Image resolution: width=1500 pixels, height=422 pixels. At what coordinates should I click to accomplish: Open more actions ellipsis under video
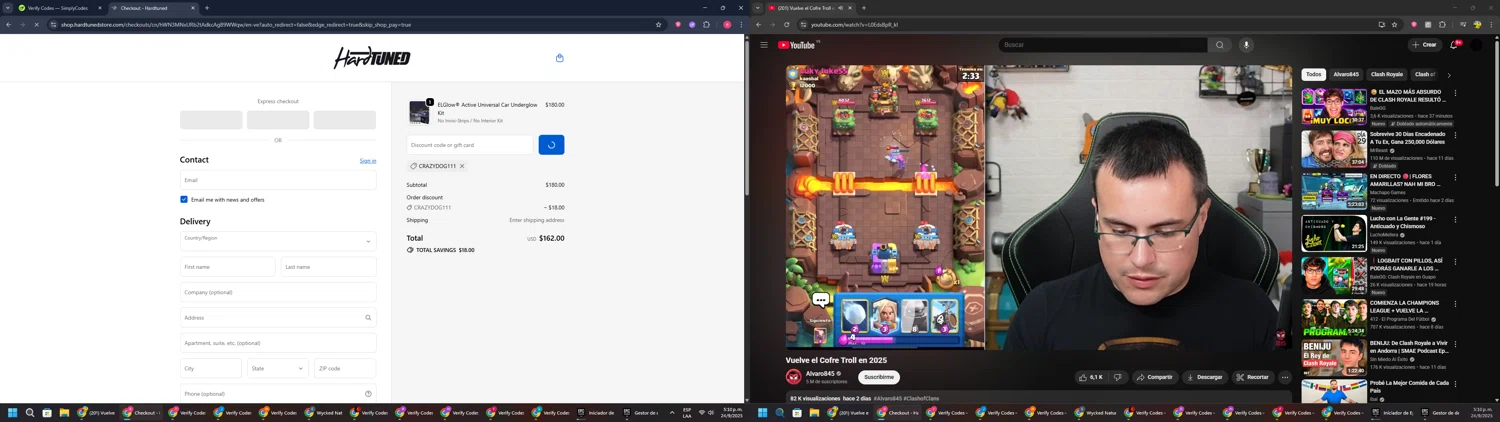(x=1285, y=377)
